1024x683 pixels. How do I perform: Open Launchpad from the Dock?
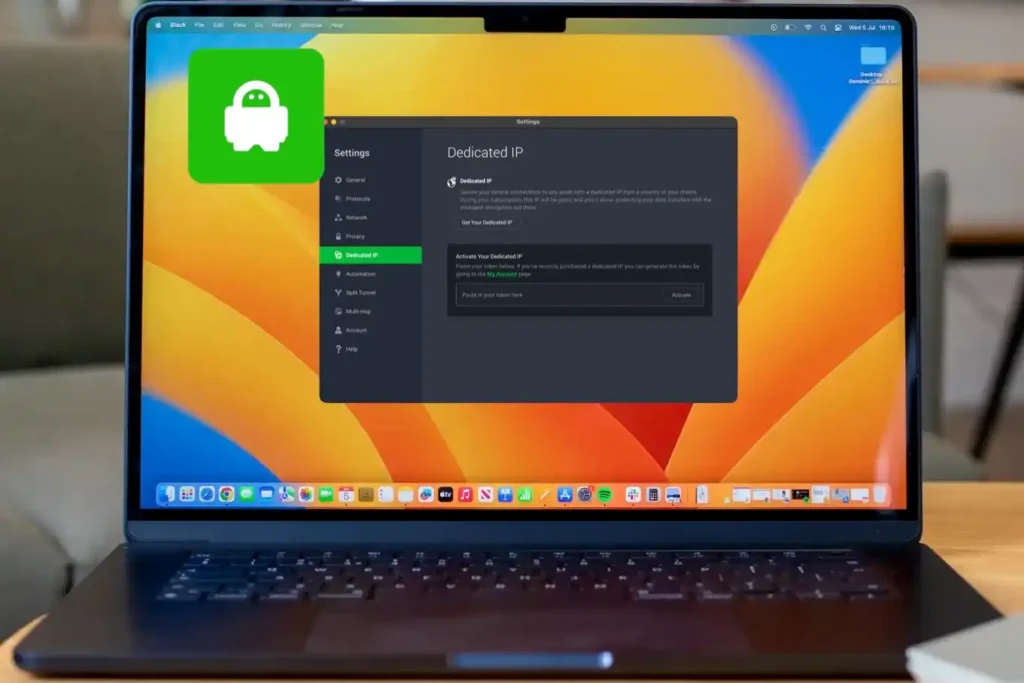point(187,494)
